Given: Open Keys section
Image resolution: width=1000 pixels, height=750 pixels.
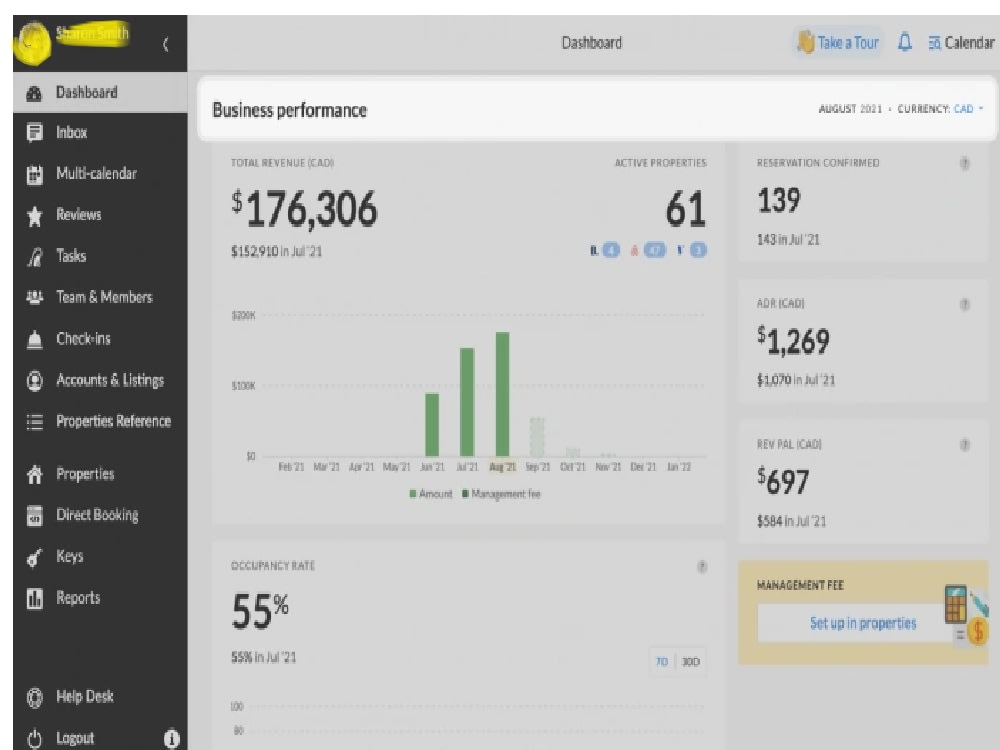Looking at the screenshot, I should (x=70, y=556).
